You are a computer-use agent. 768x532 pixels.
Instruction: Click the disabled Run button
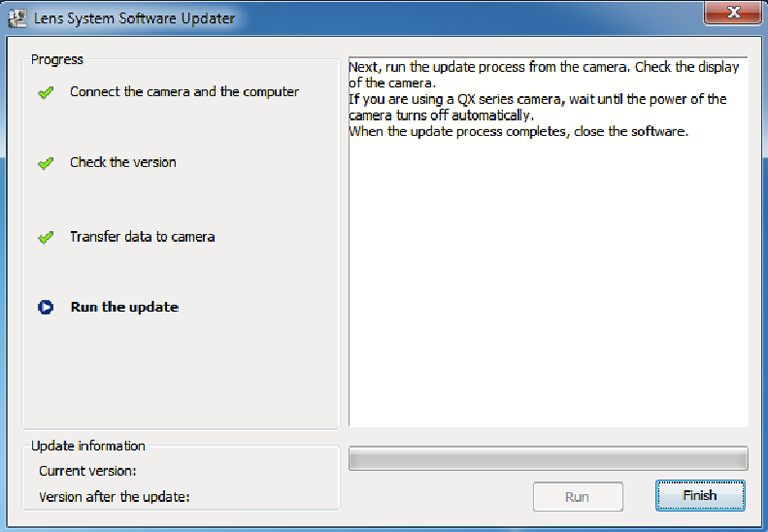pos(577,496)
